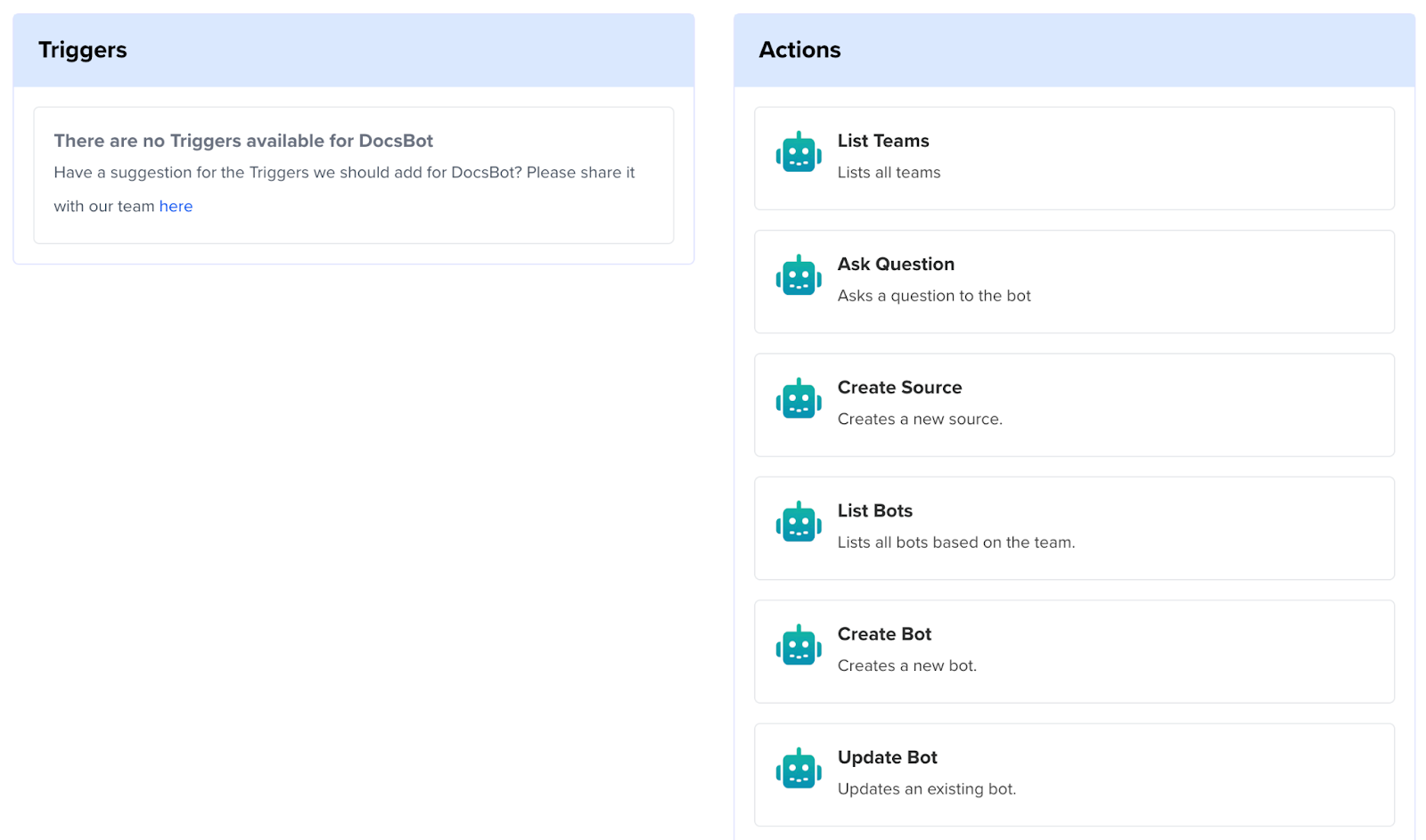The height and width of the screenshot is (840, 1426).
Task: Click 'There are no Triggers available for DocsBot'
Action: coord(243,141)
